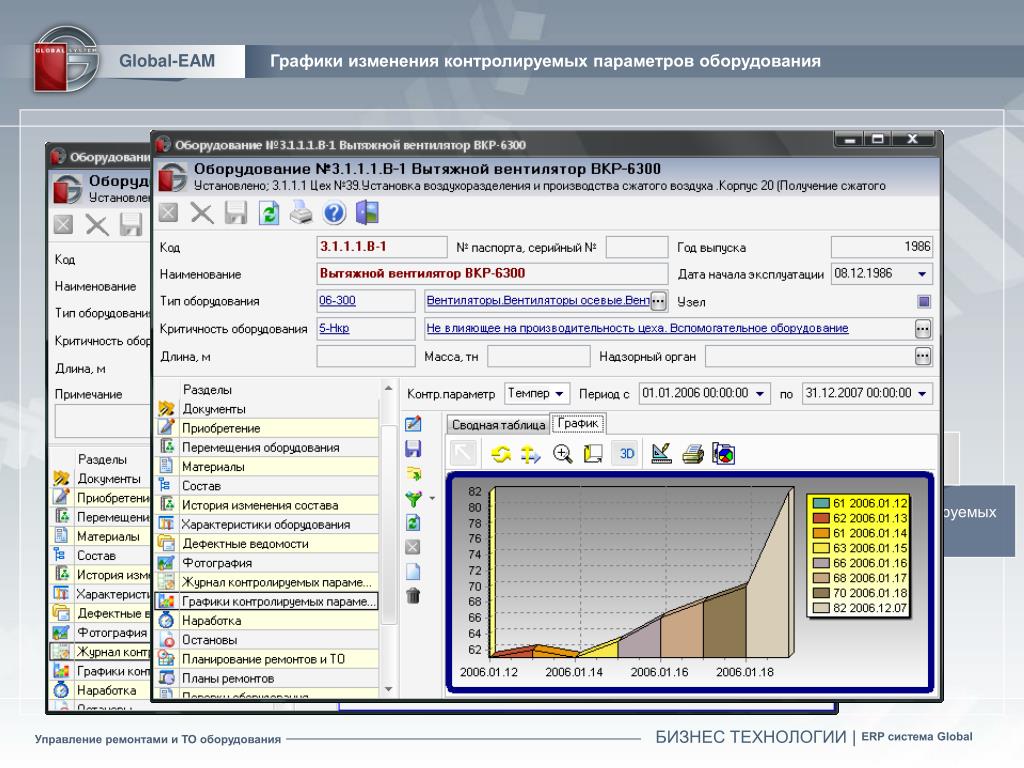Open the Вентиляторы.Вентиляторы осевые link
The height and width of the screenshot is (768, 1024).
click(x=538, y=300)
